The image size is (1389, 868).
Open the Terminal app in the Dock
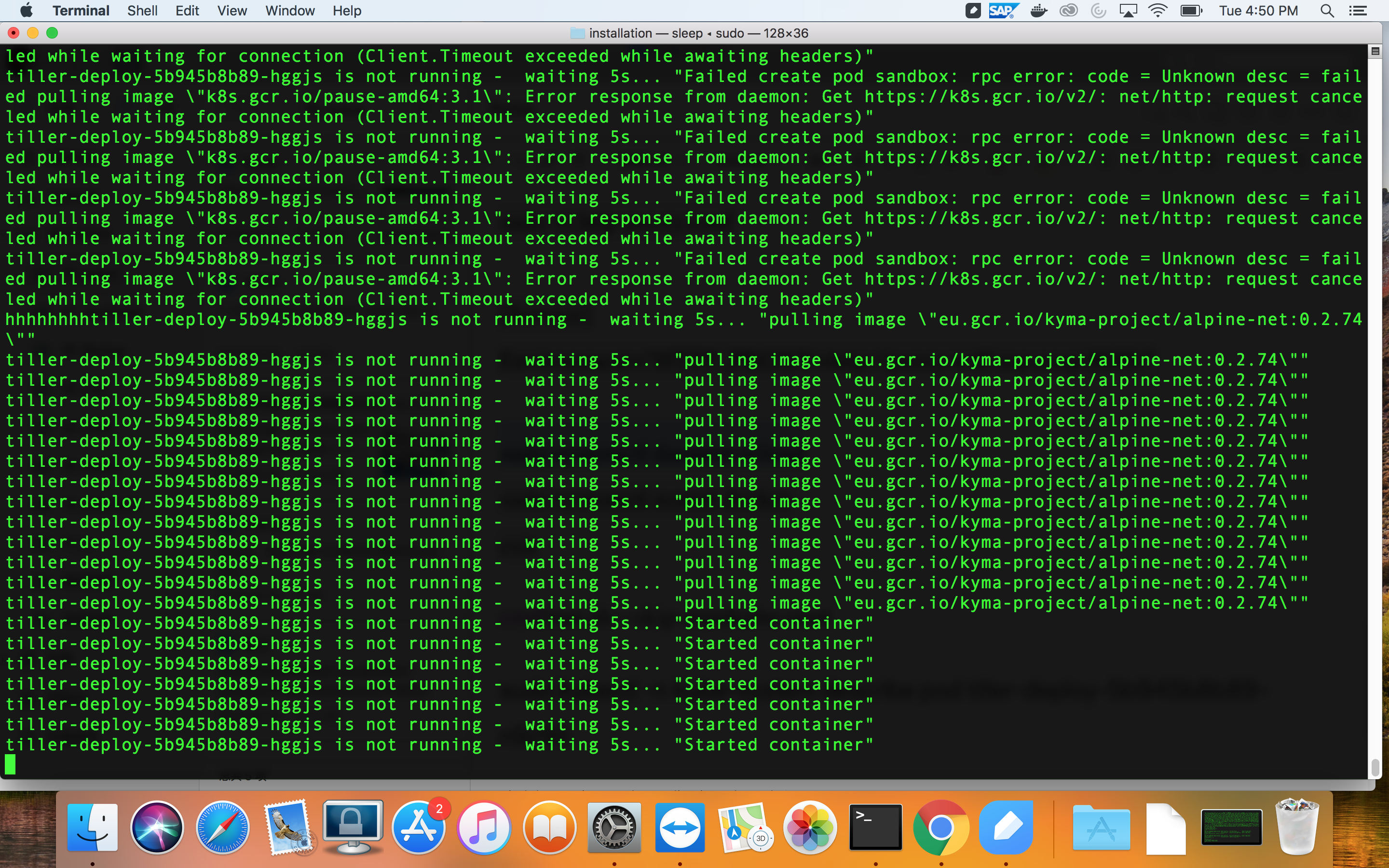[x=875, y=827]
